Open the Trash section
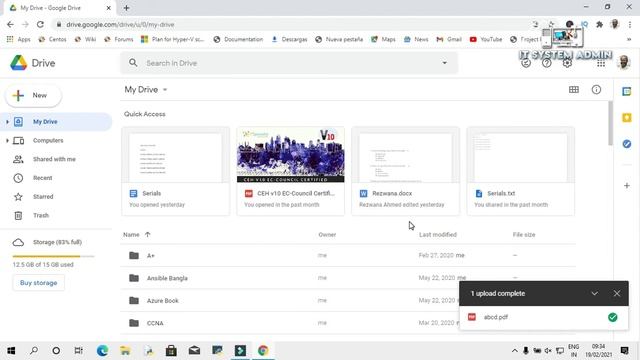Image resolution: width=640 pixels, height=360 pixels. pos(41,216)
